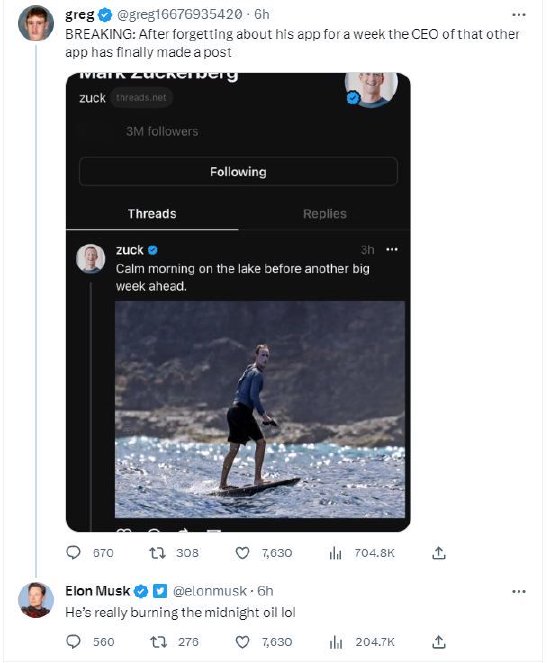The width and height of the screenshot is (550, 663).
Task: Click the threads.net badge
Action: (x=141, y=98)
